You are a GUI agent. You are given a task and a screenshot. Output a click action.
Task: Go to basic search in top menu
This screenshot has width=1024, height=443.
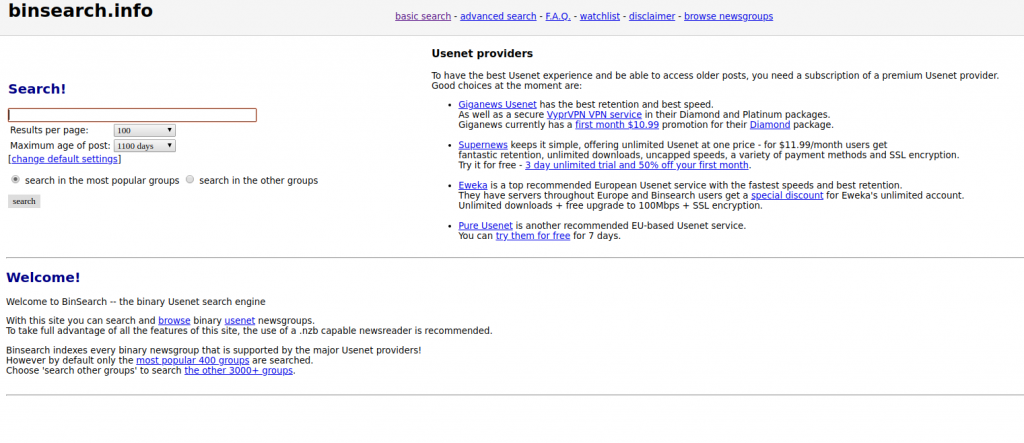pyautogui.click(x=423, y=16)
